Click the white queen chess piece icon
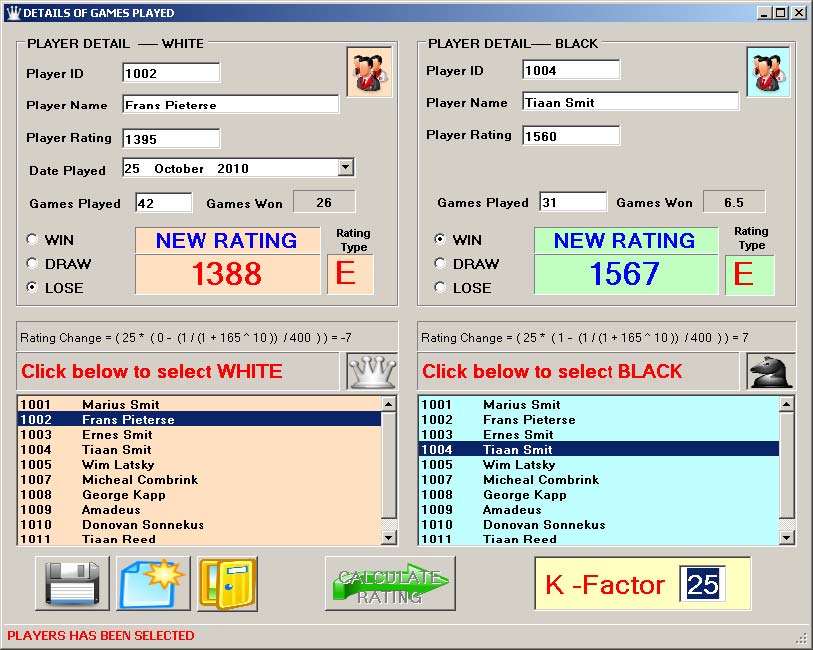This screenshot has width=813, height=650. (372, 371)
